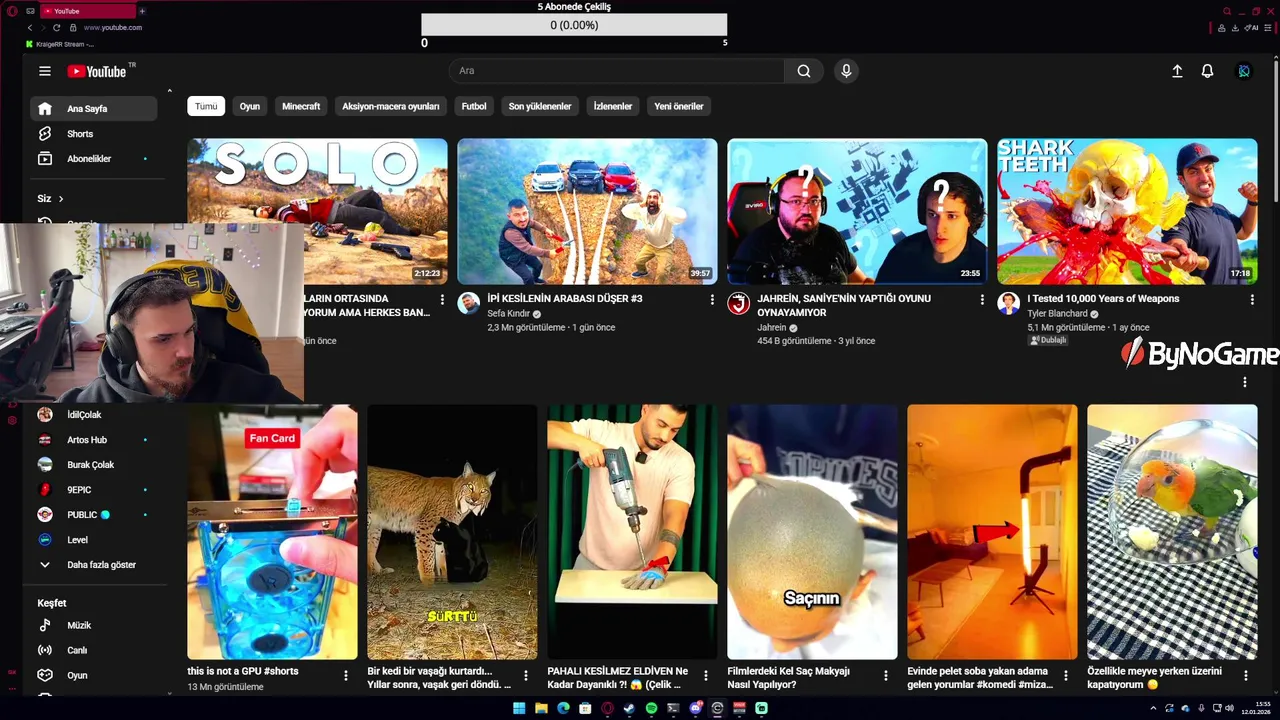Expand the Siz section chevron
This screenshot has width=1280, height=720.
point(60,199)
